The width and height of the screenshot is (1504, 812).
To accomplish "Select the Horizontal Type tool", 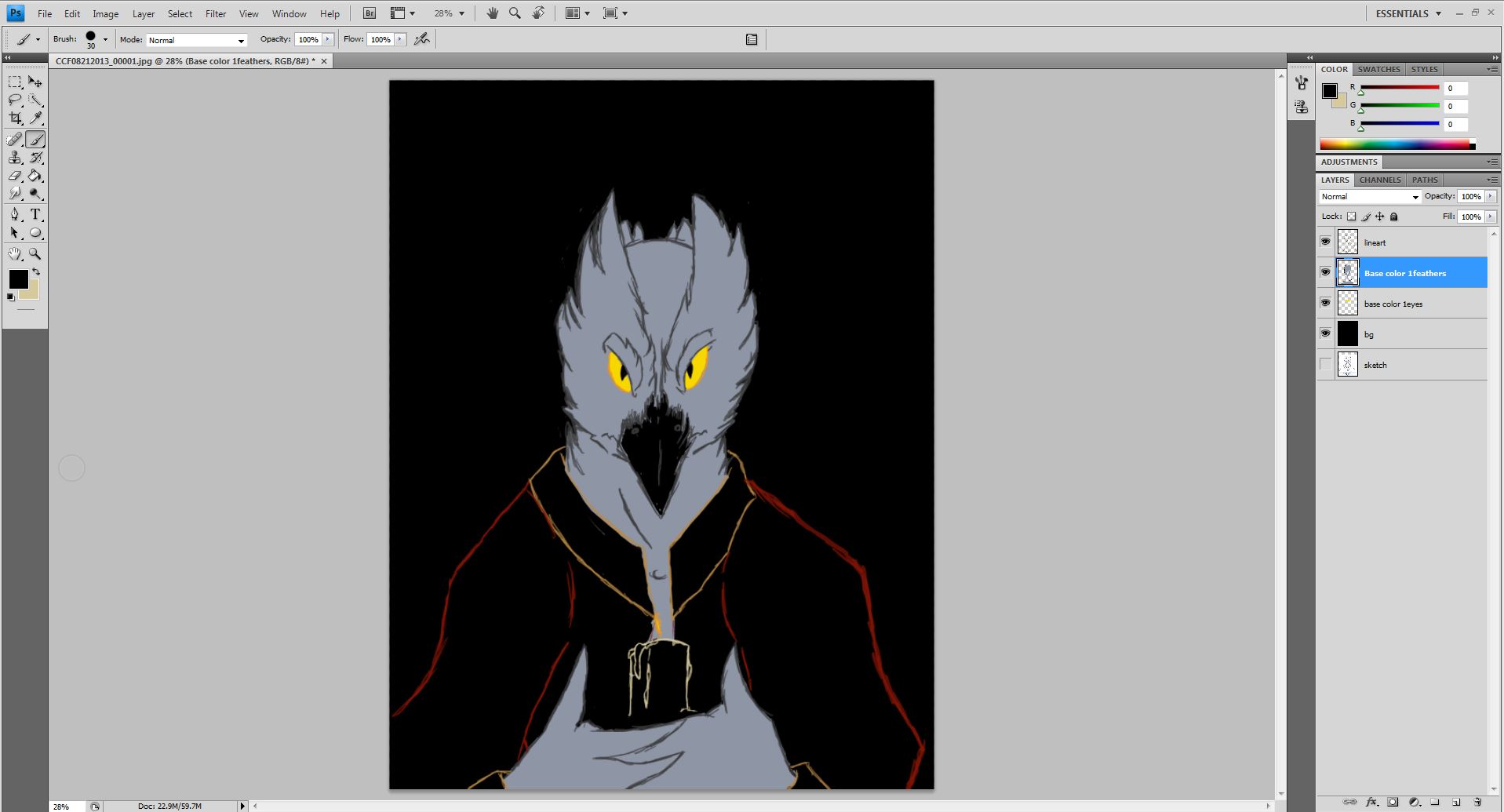I will tap(35, 215).
